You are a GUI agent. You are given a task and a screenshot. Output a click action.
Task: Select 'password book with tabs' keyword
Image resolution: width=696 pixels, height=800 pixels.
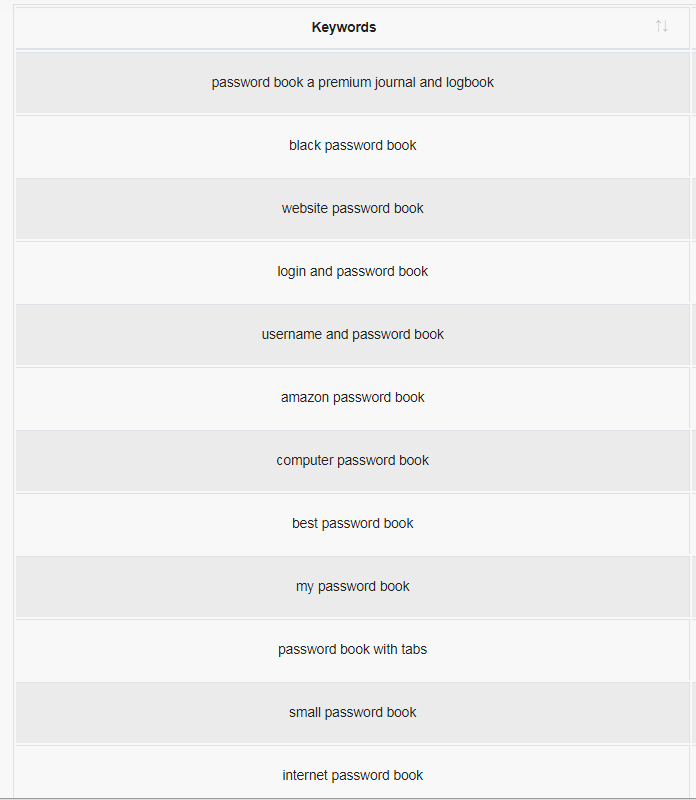tap(352, 649)
